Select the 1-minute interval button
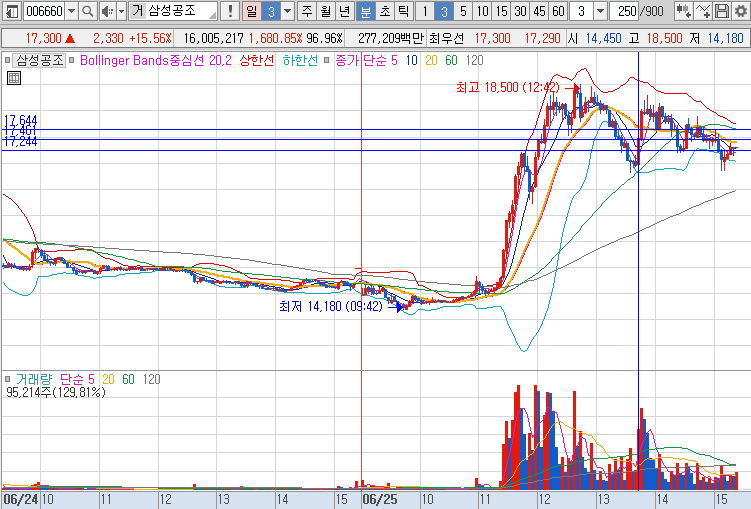Viewport: 751px width, 509px height. coord(425,11)
